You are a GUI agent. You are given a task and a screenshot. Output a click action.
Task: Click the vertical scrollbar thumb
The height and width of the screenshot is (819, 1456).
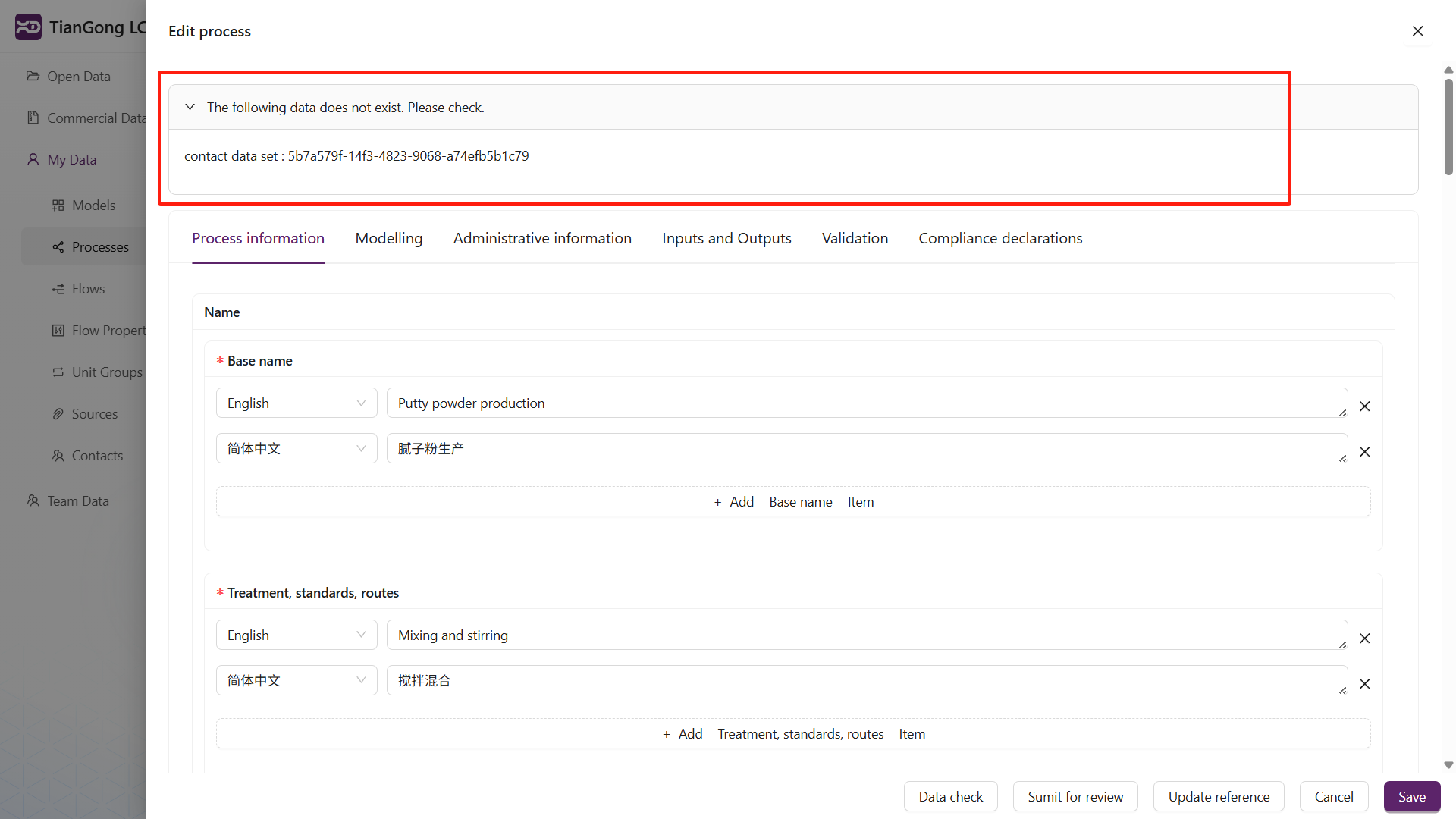pyautogui.click(x=1448, y=125)
